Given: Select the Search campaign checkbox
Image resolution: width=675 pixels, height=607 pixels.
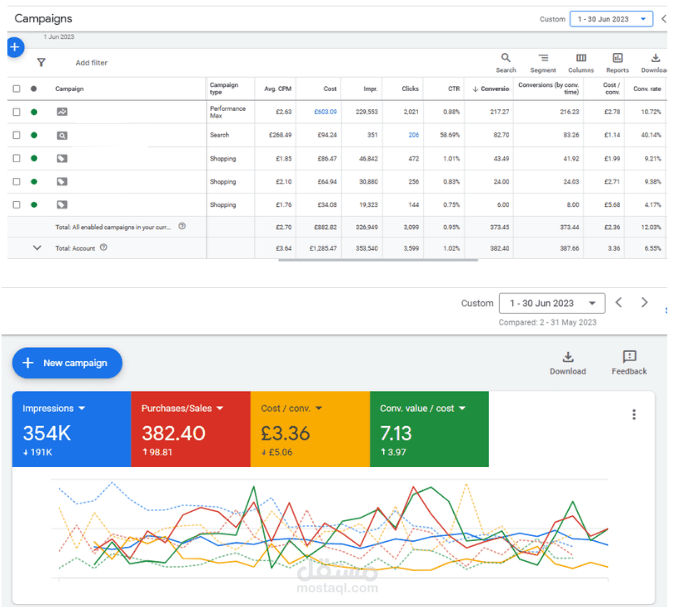Looking at the screenshot, I should coord(16,135).
